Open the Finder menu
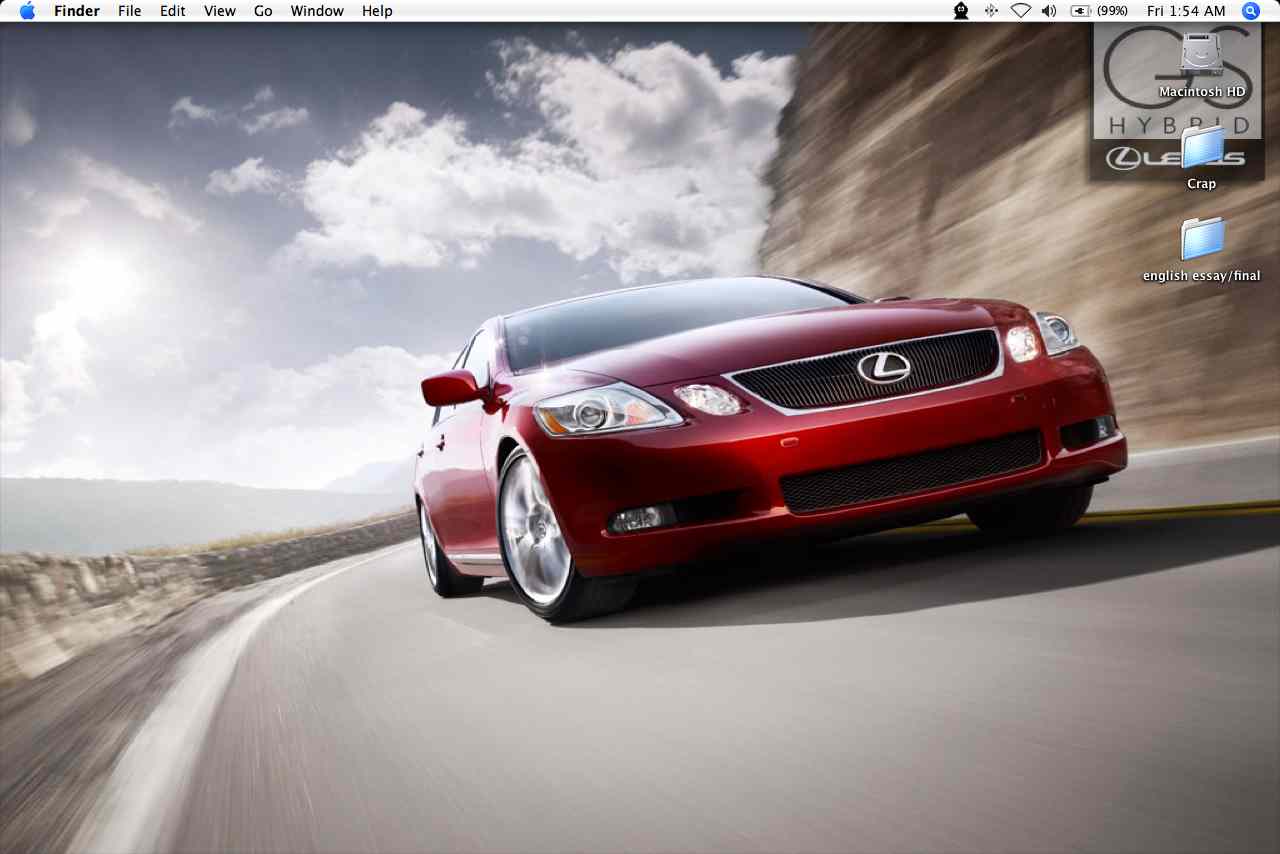The image size is (1280, 854). tap(76, 11)
